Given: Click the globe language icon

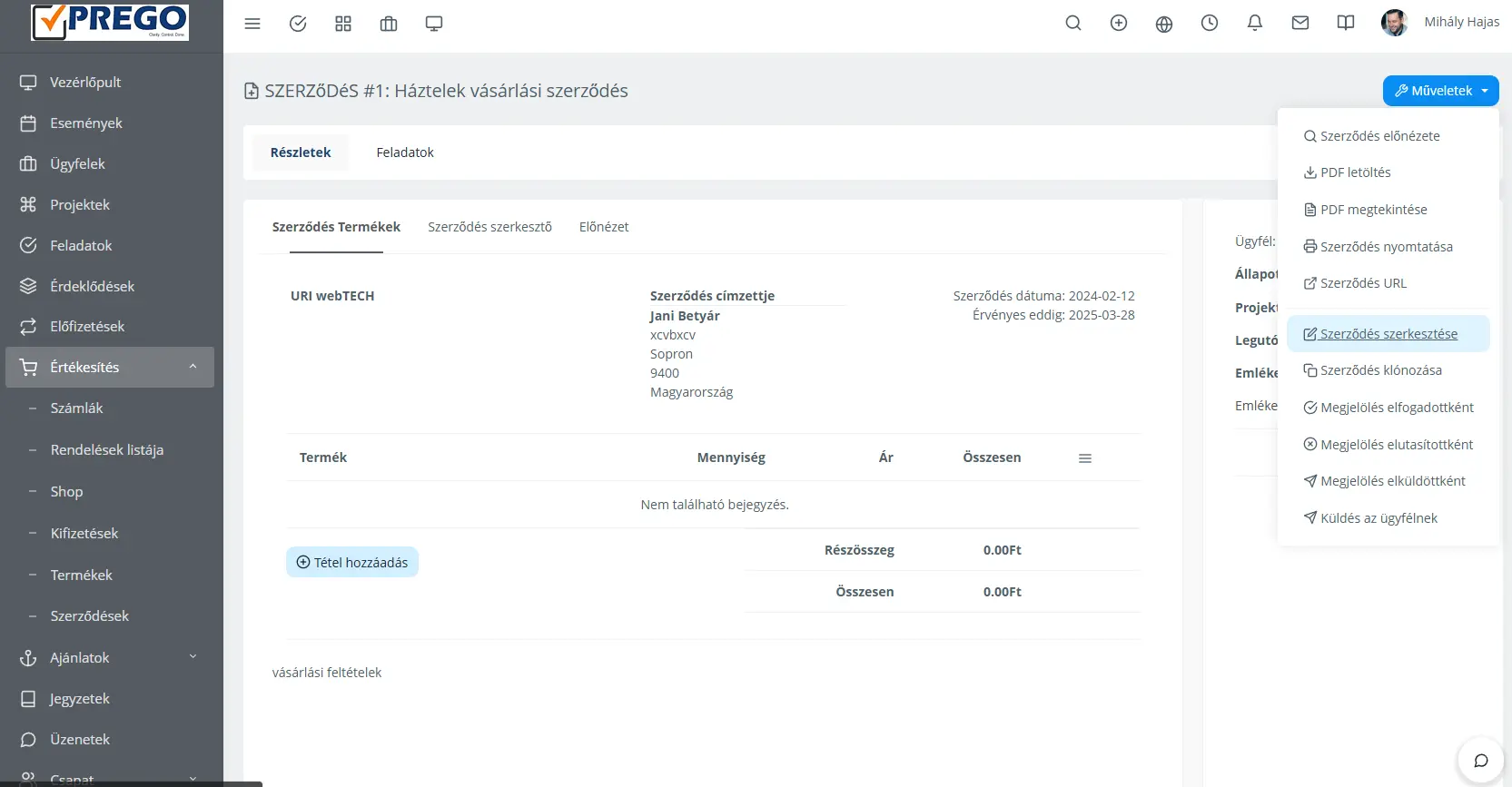Looking at the screenshot, I should pyautogui.click(x=1164, y=24).
